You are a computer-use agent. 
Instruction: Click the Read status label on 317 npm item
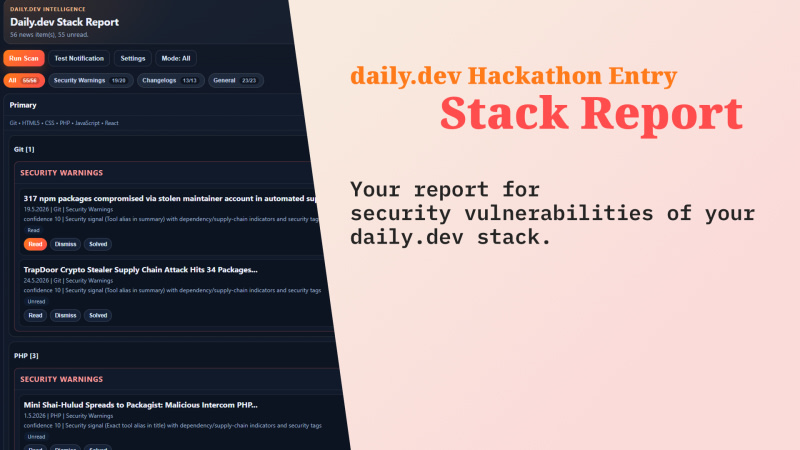click(34, 230)
